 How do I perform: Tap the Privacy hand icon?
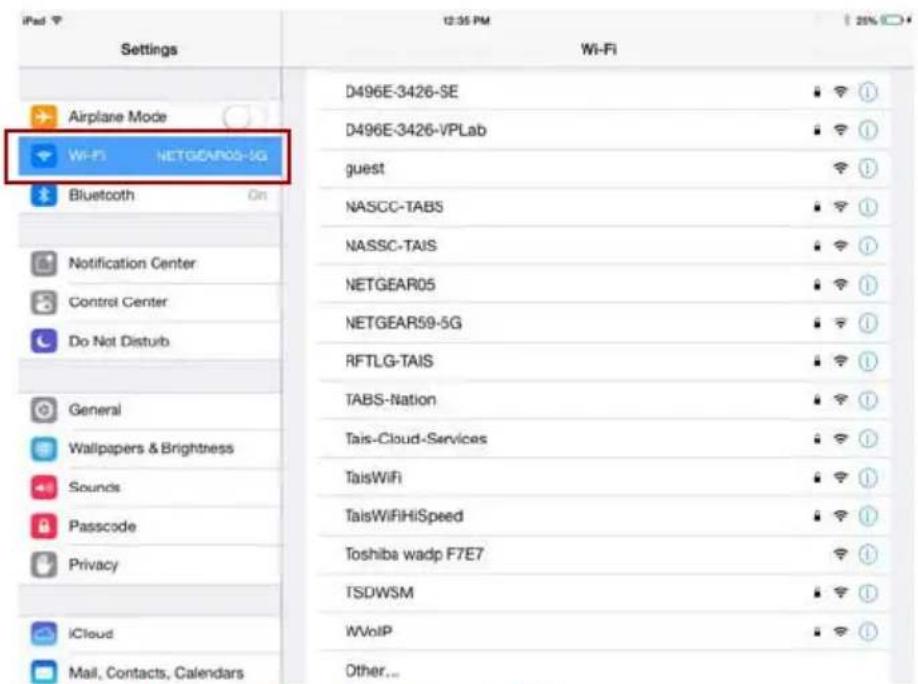point(44,565)
